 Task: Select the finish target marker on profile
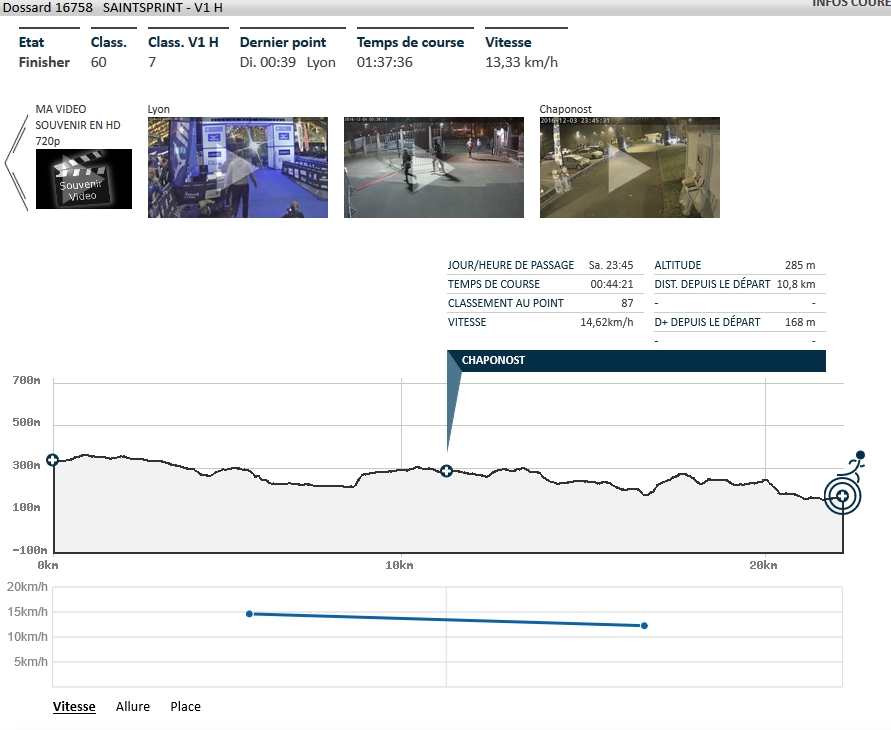pyautogui.click(x=843, y=496)
